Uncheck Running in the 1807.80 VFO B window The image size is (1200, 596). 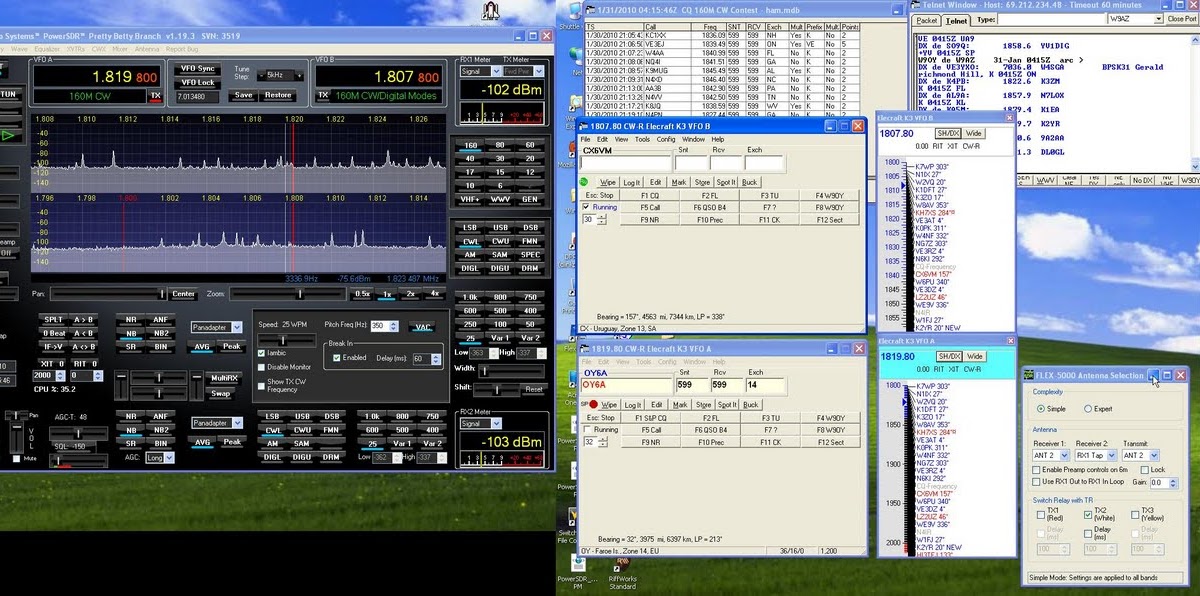click(x=586, y=206)
